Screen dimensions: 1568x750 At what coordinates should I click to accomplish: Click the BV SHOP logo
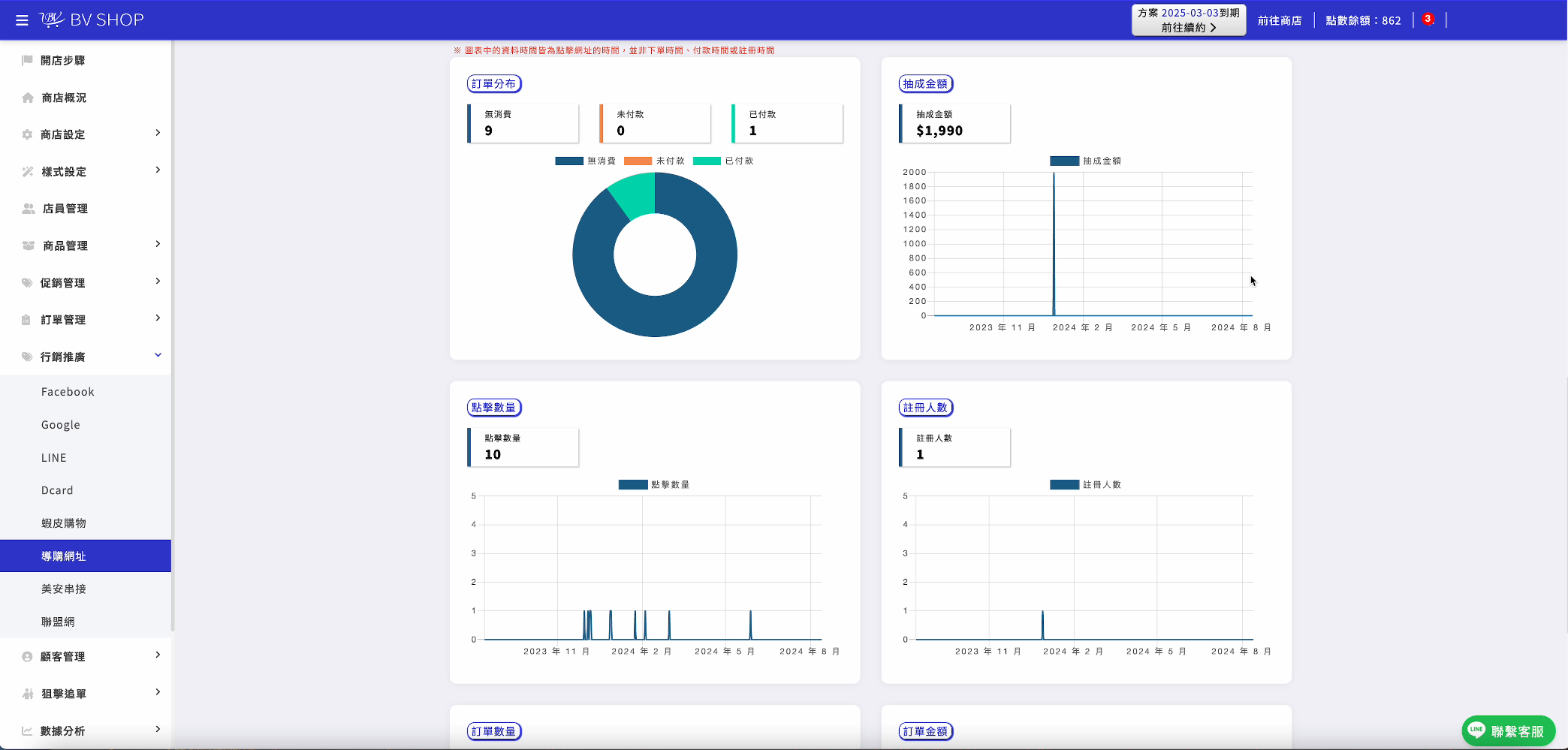click(x=91, y=20)
